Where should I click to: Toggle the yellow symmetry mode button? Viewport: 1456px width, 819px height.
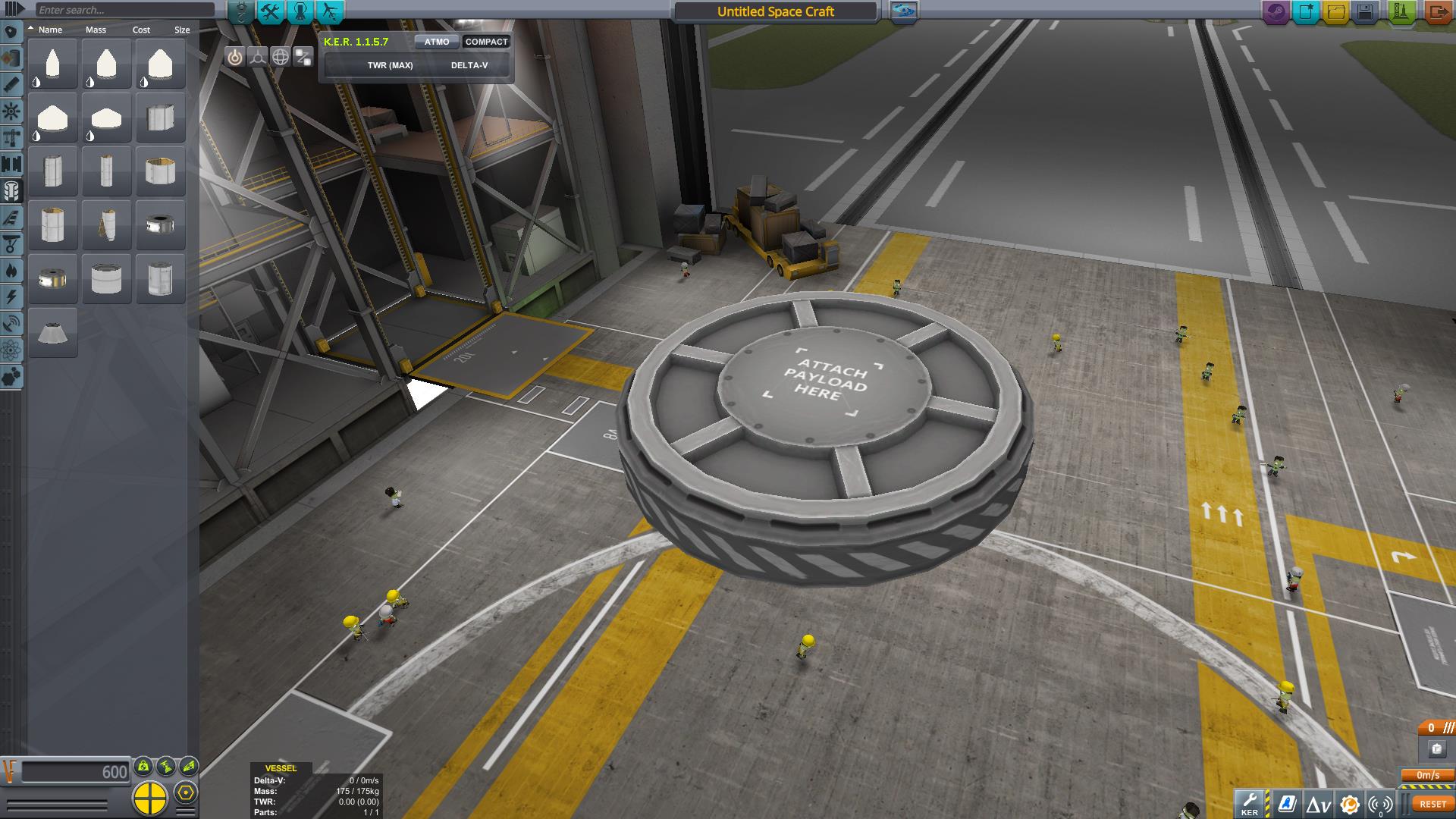coord(150,798)
